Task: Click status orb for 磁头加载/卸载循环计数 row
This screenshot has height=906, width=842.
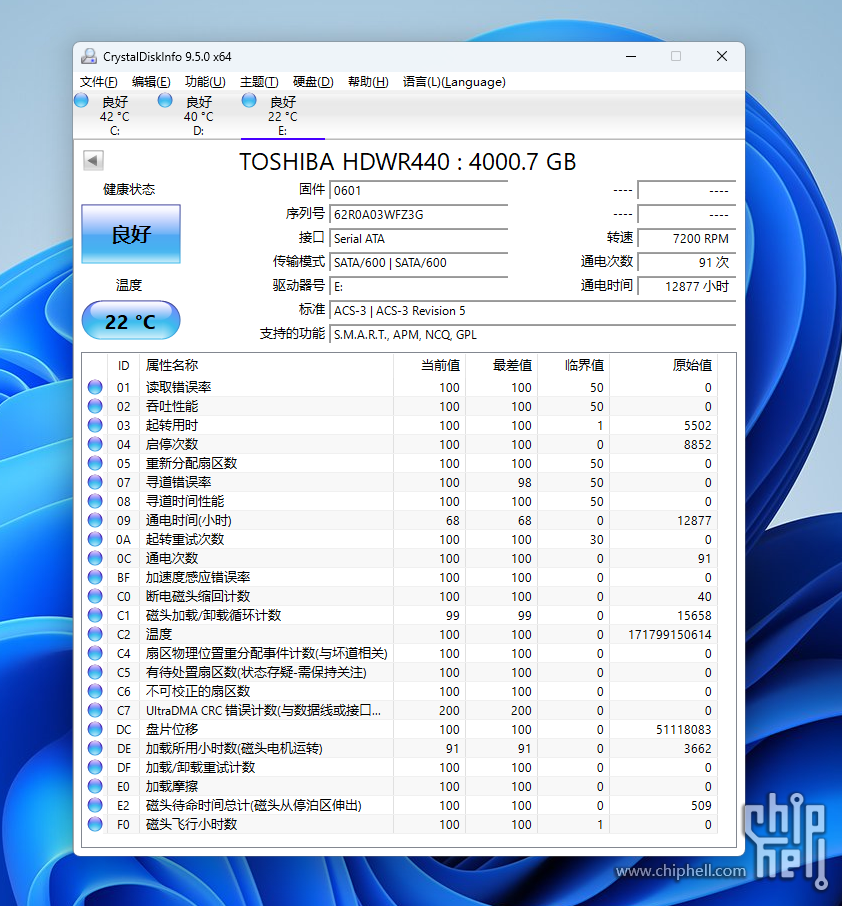Action: (95, 615)
